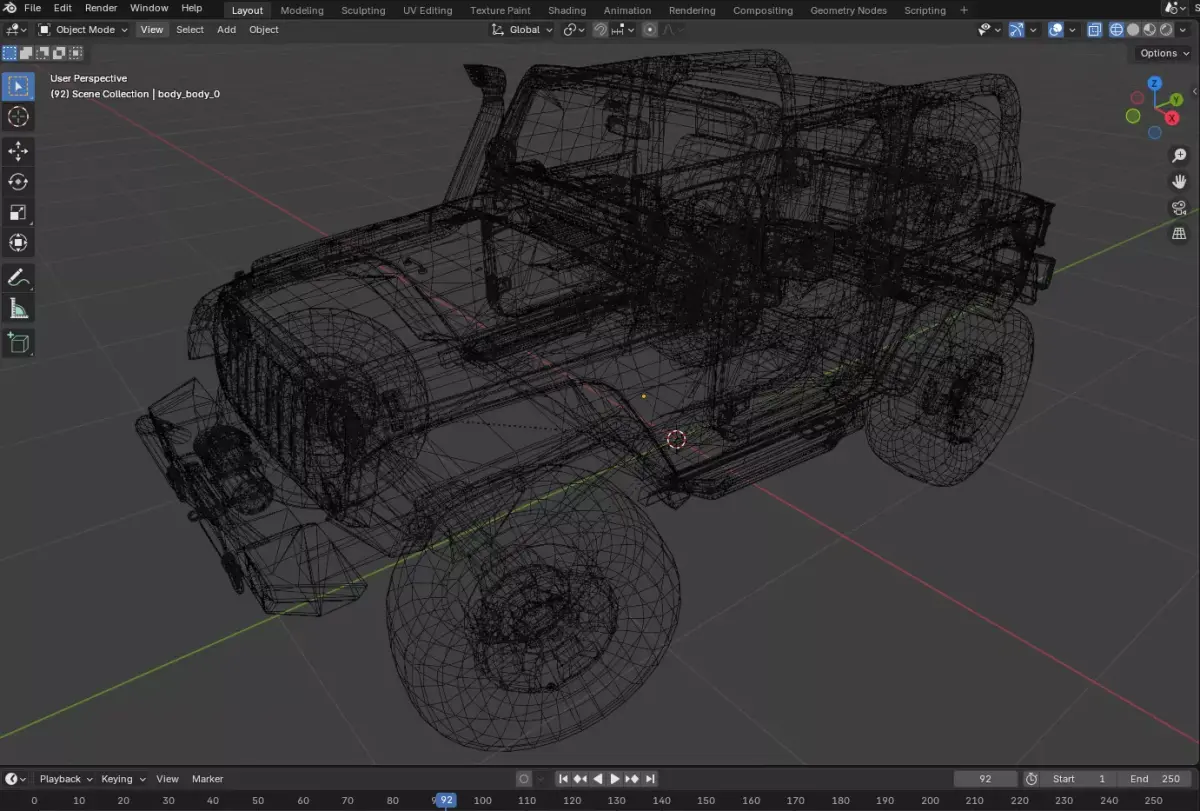Open the Edit menu

(x=62, y=8)
